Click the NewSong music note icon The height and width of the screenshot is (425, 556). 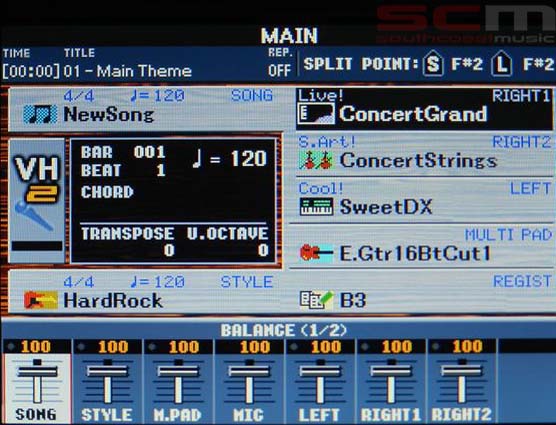pyautogui.click(x=40, y=114)
